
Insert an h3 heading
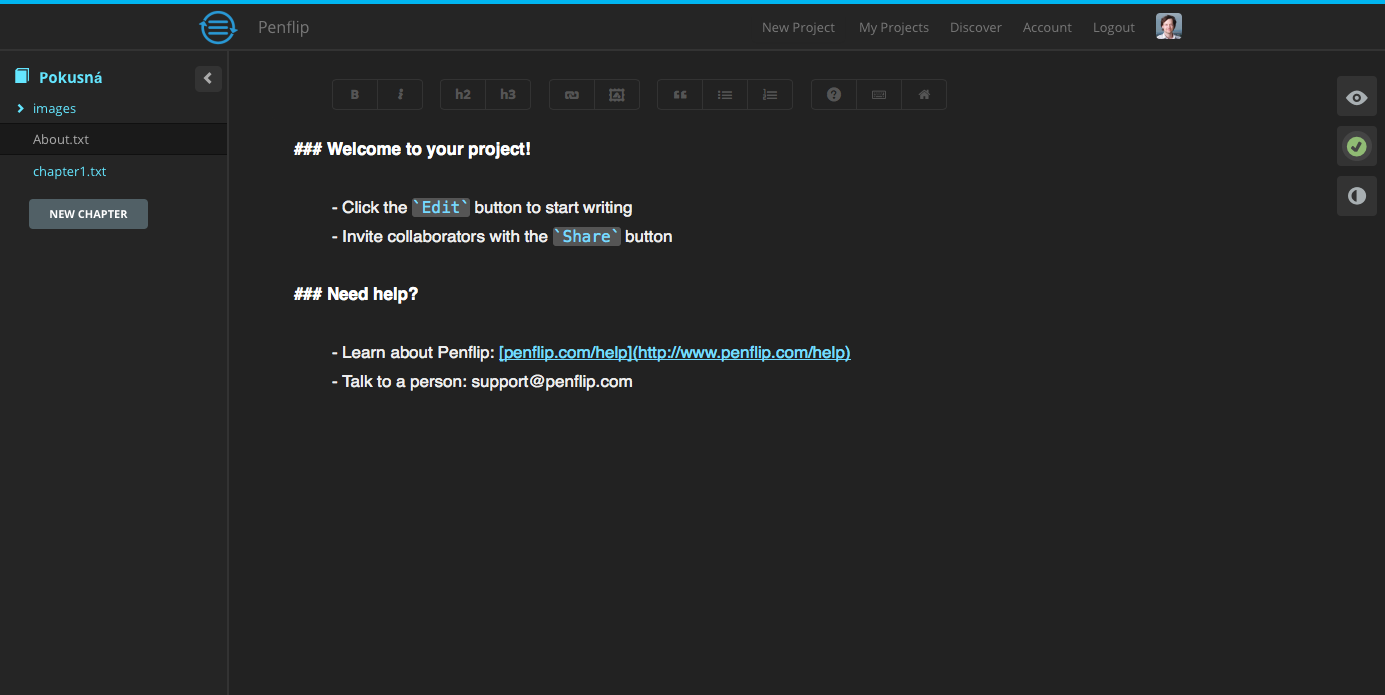508,94
